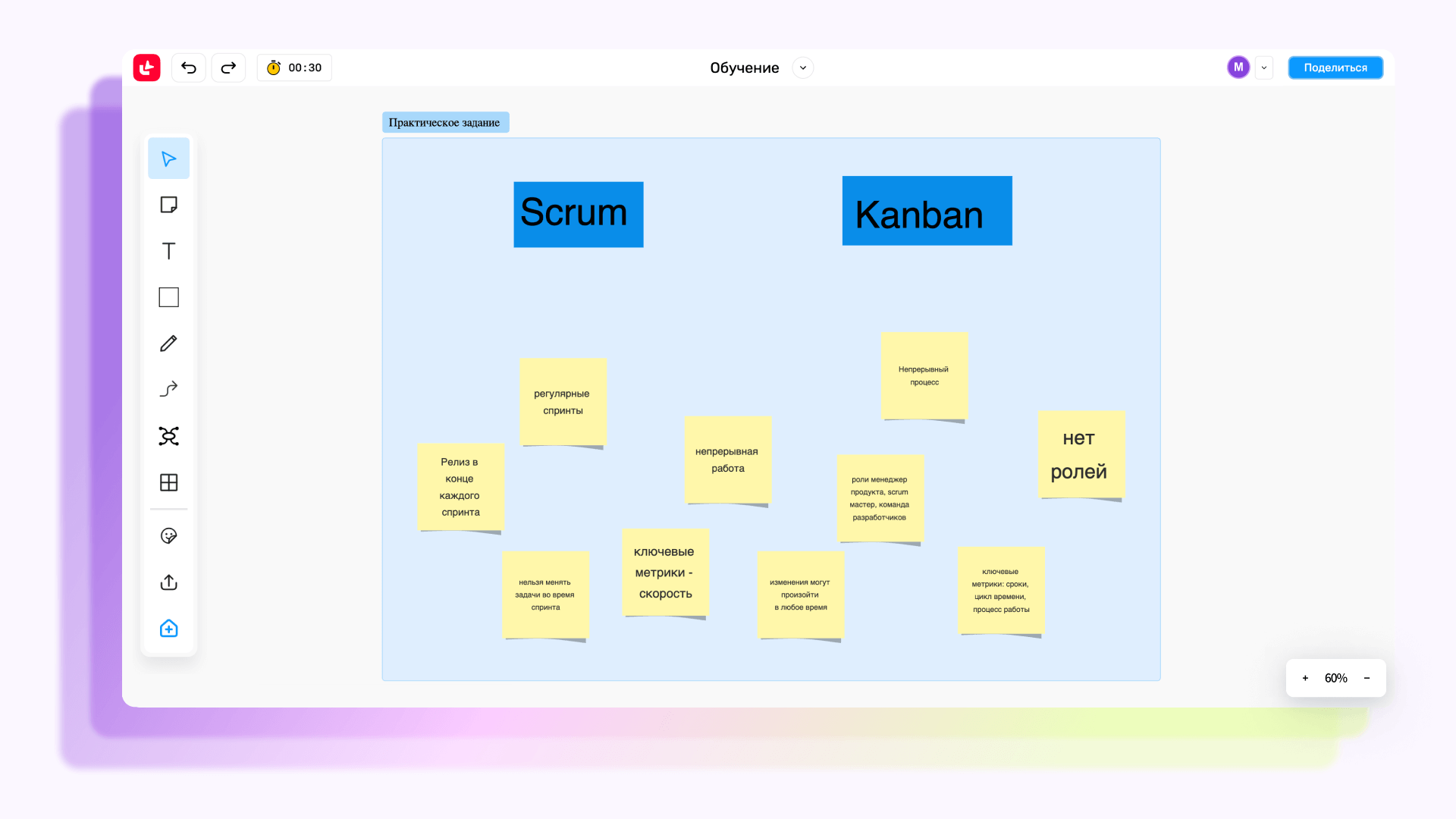1456x819 pixels.
Task: Open dropdown next to the M avatar
Action: click(x=1264, y=67)
